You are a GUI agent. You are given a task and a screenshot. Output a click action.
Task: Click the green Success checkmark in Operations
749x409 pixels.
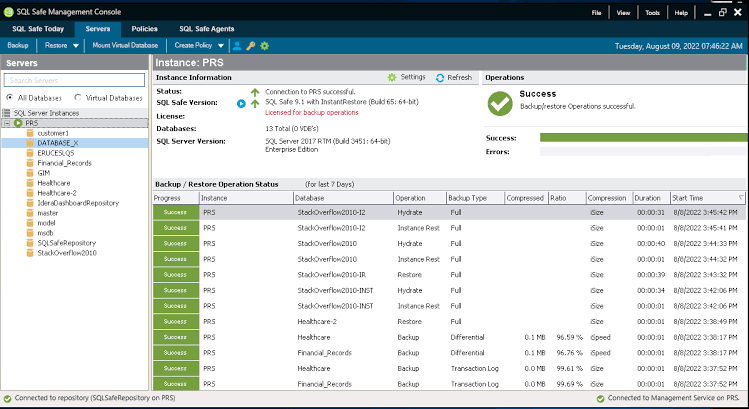click(x=500, y=104)
